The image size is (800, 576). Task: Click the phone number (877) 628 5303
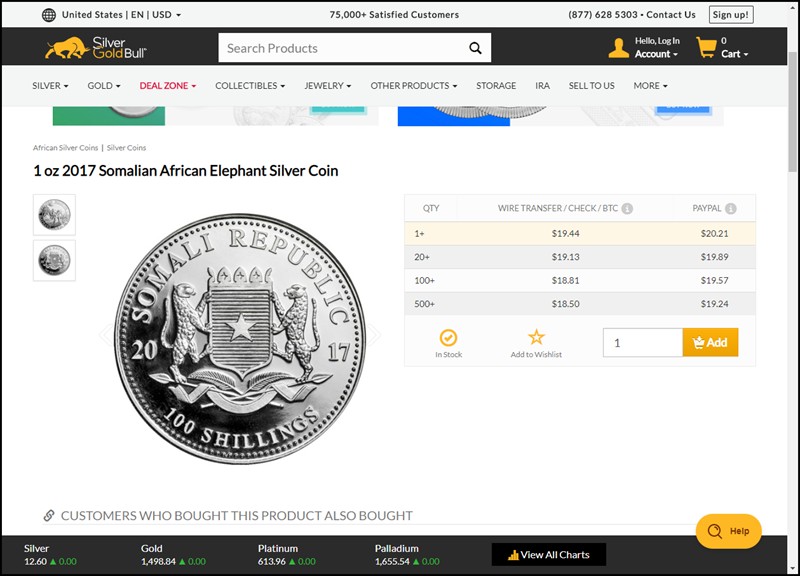(603, 15)
